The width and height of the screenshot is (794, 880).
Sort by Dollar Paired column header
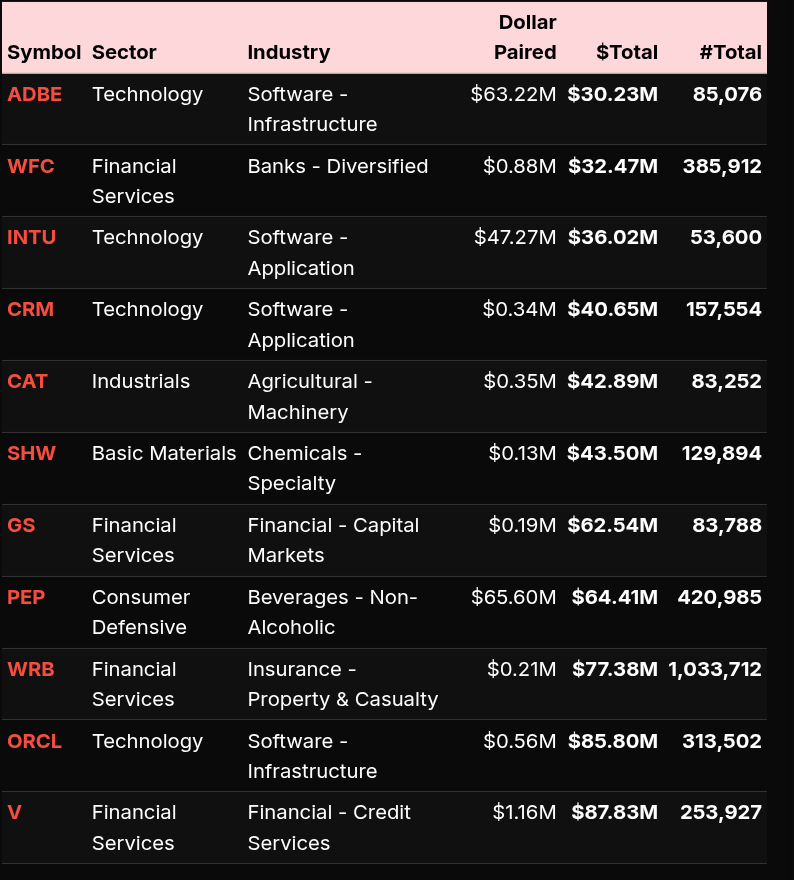point(526,38)
